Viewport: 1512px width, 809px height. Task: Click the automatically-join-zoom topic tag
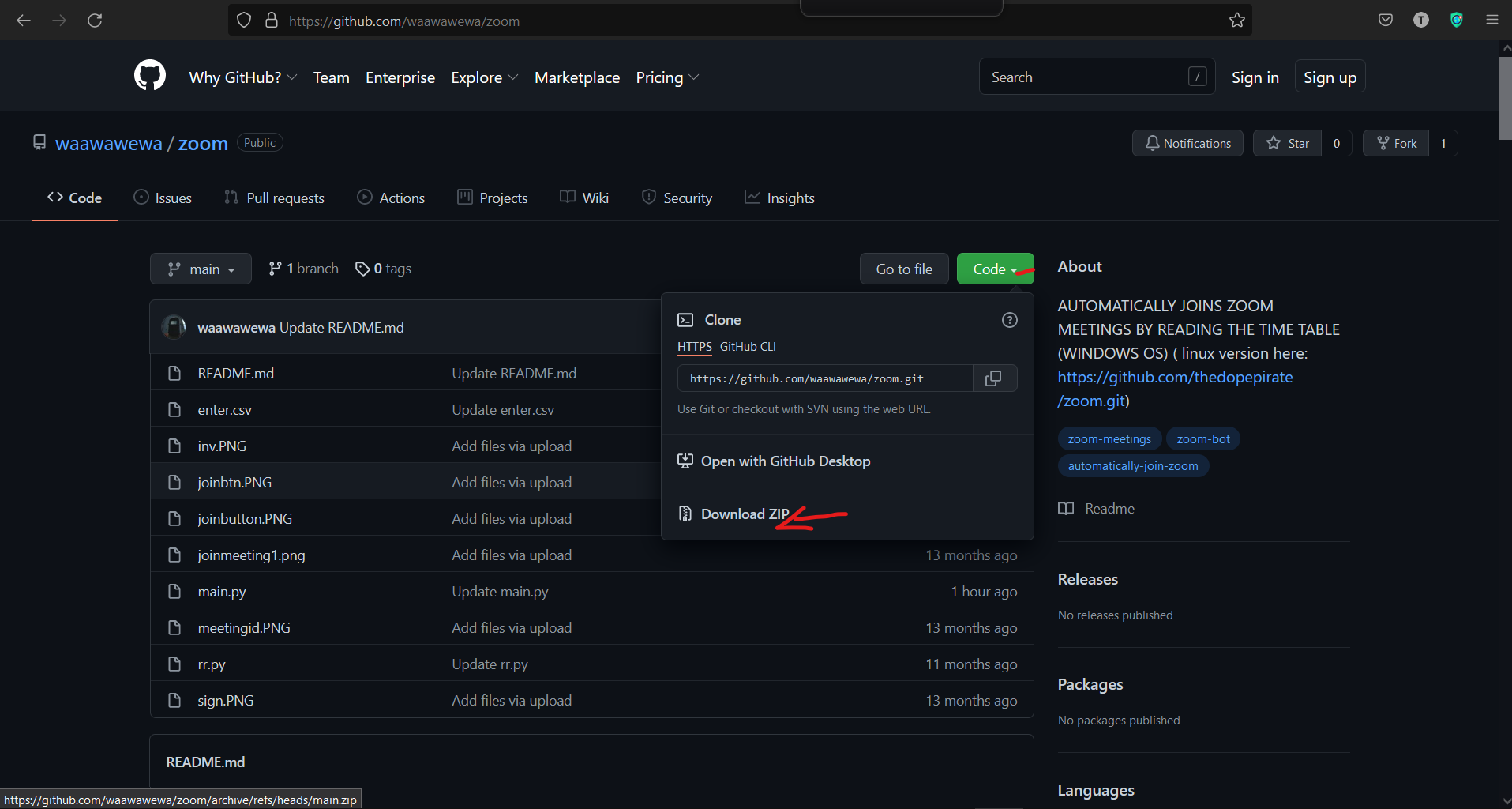click(x=1133, y=465)
